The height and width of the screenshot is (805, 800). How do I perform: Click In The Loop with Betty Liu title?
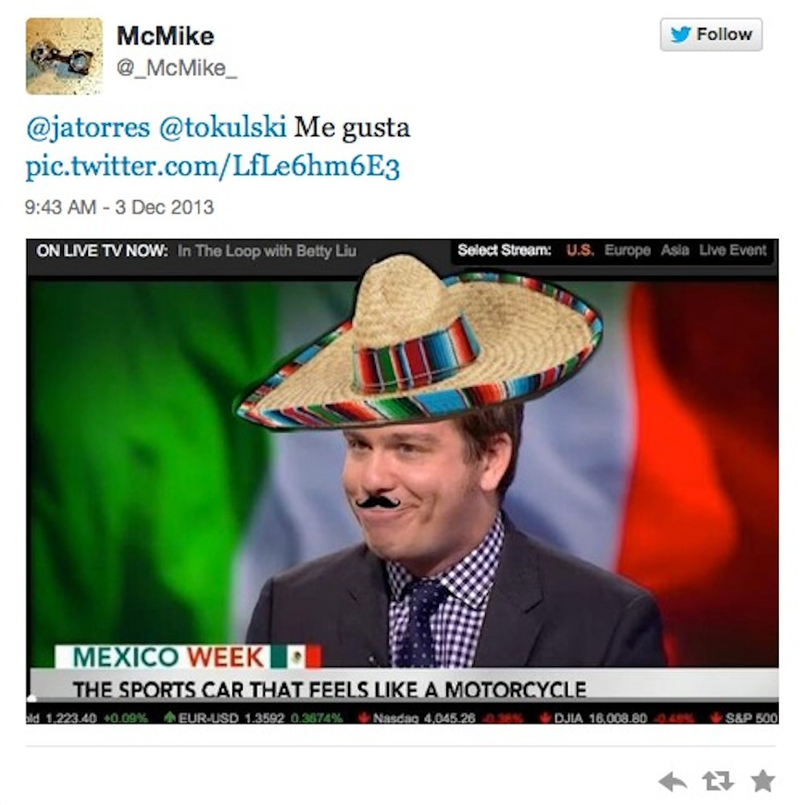click(266, 251)
